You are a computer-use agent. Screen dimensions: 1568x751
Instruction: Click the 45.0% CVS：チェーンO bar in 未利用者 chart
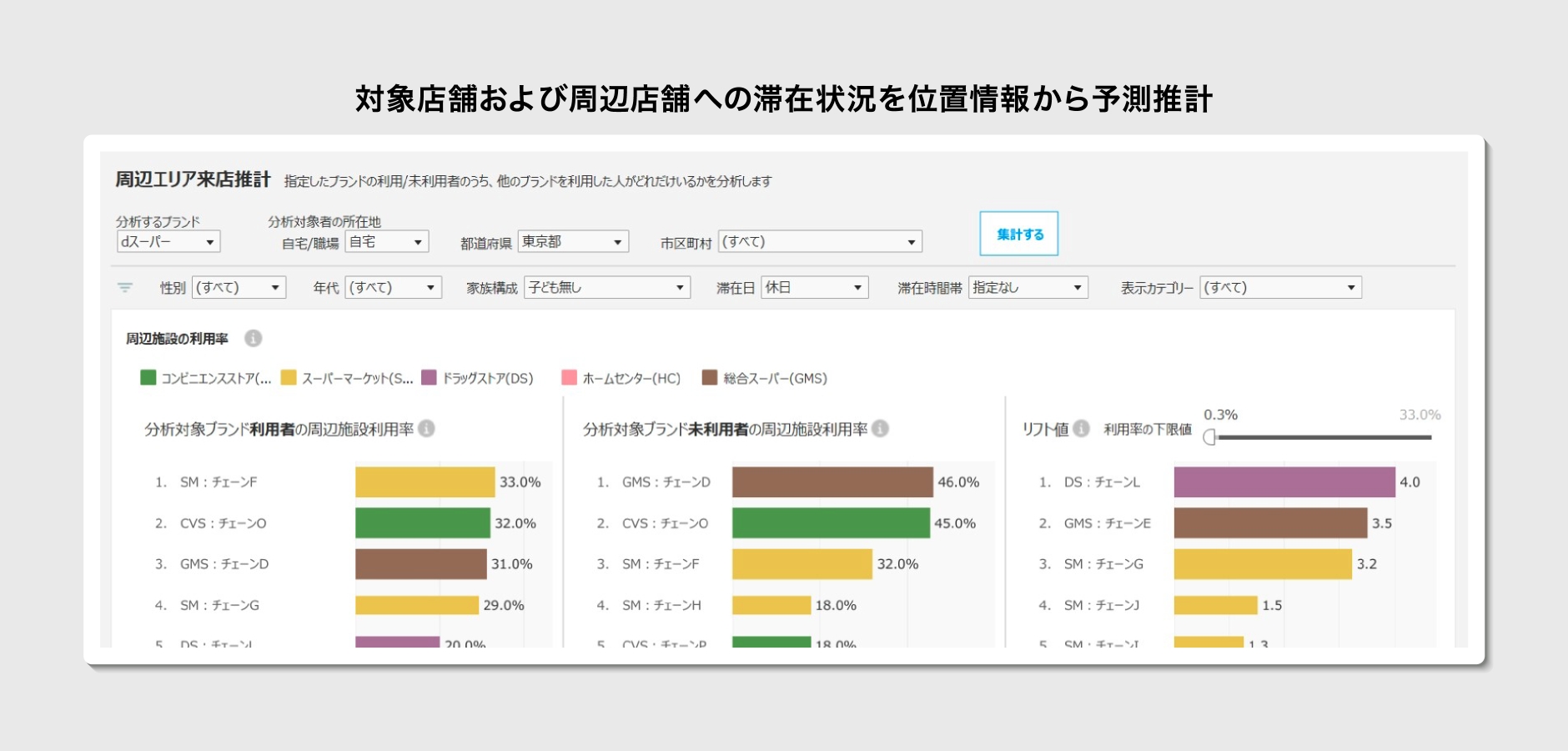(x=831, y=522)
